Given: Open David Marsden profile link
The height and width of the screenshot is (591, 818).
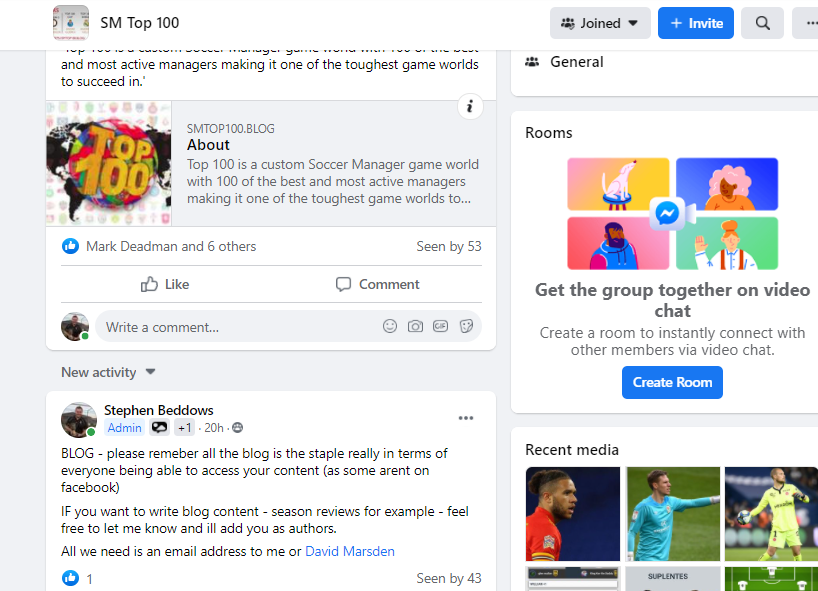Looking at the screenshot, I should (349, 551).
